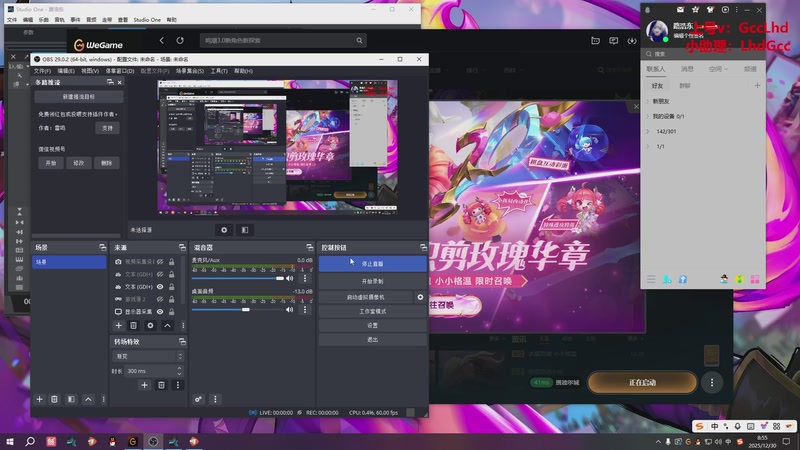Click QQ add friend icon at bottom

(667, 279)
